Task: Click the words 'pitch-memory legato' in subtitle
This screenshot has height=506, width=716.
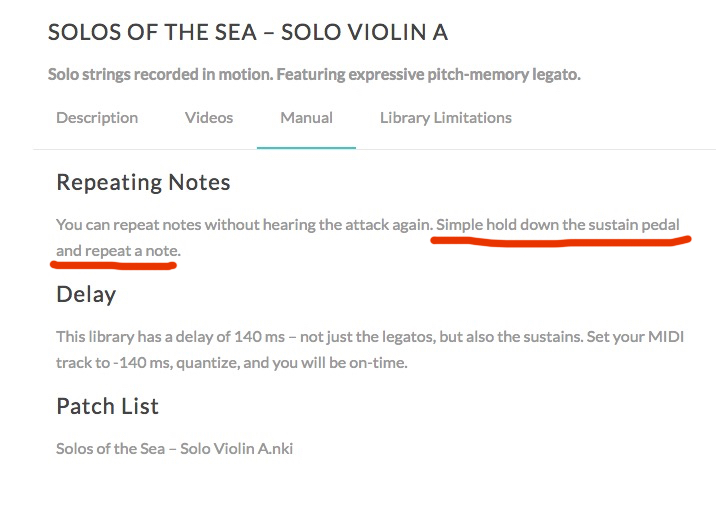Action: (505, 75)
